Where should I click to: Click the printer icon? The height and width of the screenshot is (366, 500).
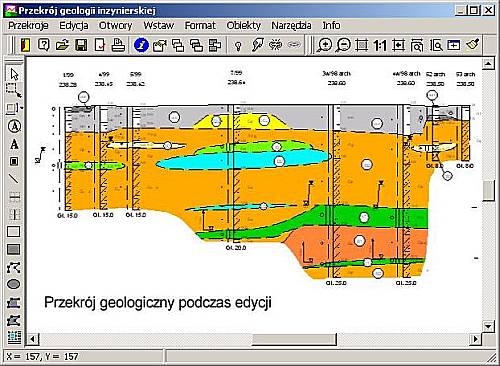[118, 45]
